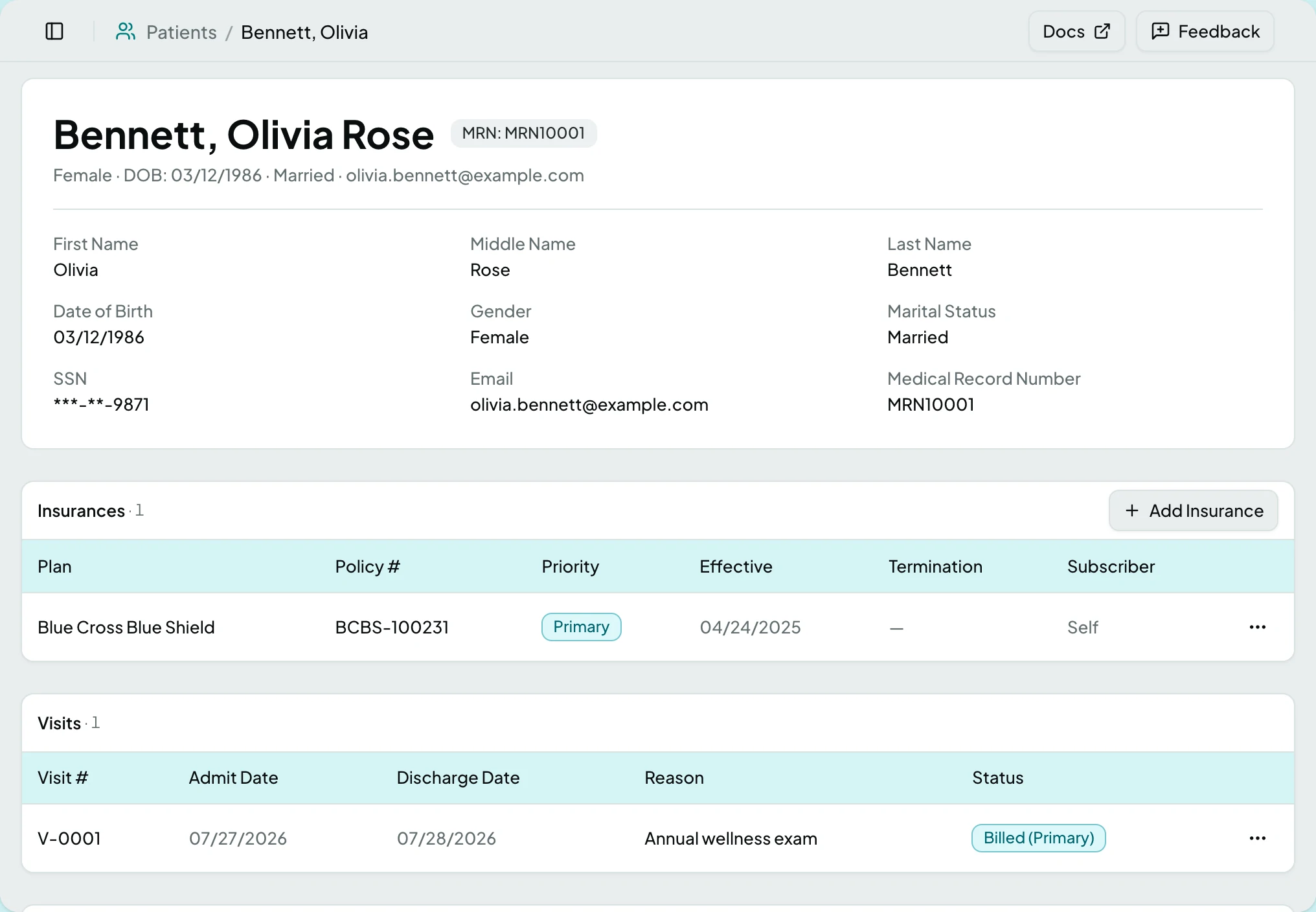This screenshot has width=1316, height=912.
Task: Open Blue Cross Blue Shield row actions menu
Action: [x=1258, y=627]
